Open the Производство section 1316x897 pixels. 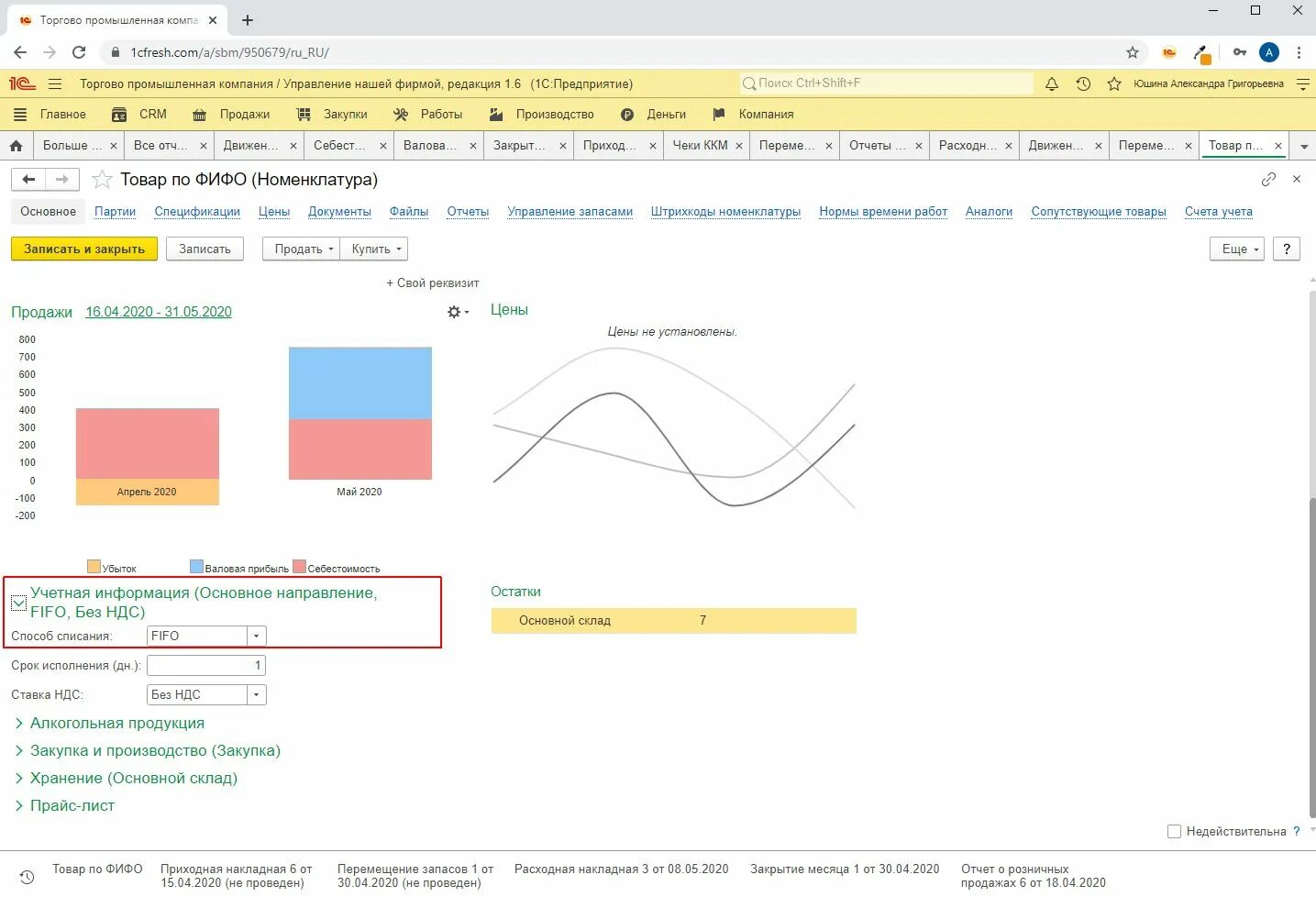541,115
